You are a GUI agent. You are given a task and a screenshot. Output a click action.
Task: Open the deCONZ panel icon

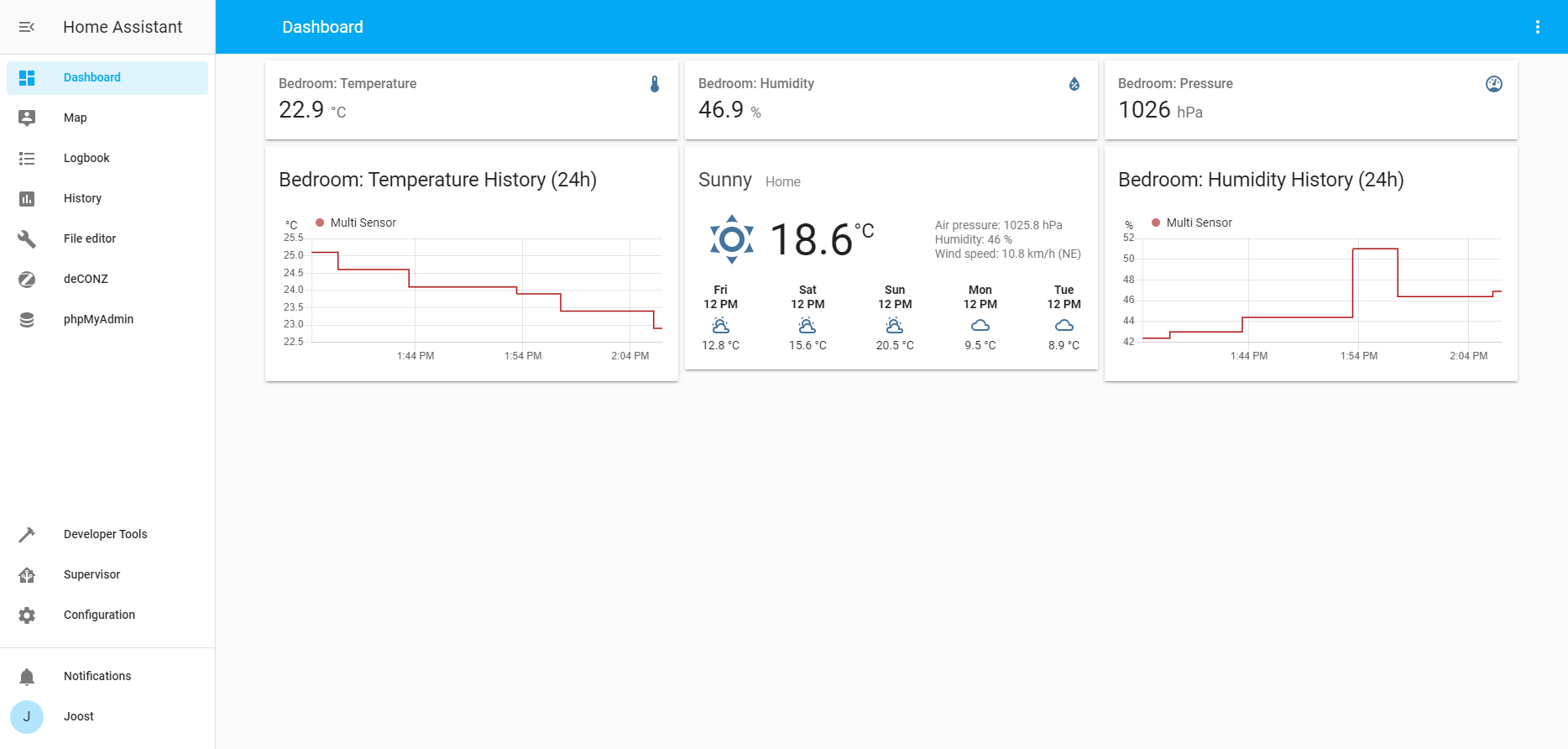[27, 279]
